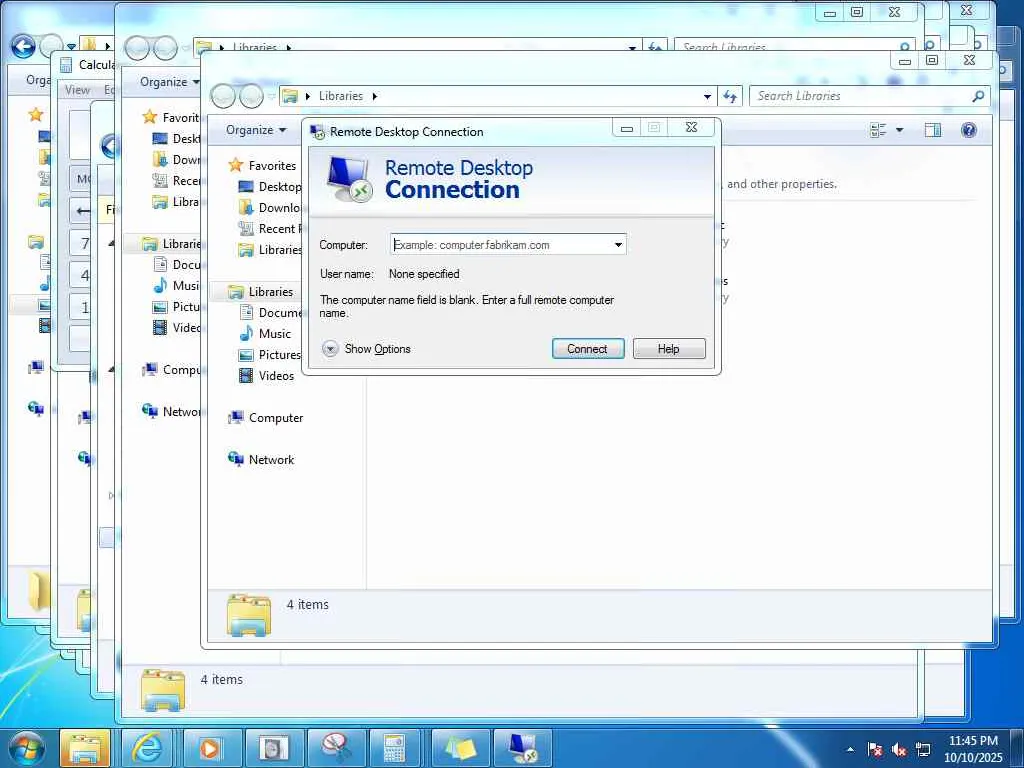Click Action Center flag in system tray
Screen dimensions: 1024x768
pos(874,749)
